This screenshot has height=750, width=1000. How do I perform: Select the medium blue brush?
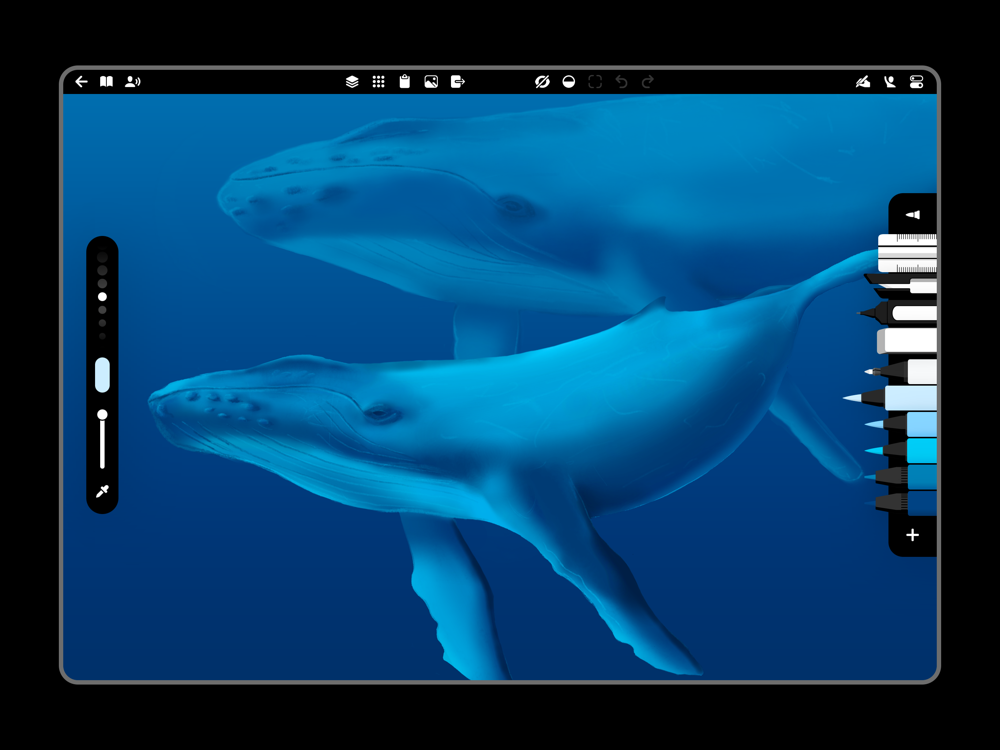[x=901, y=476]
